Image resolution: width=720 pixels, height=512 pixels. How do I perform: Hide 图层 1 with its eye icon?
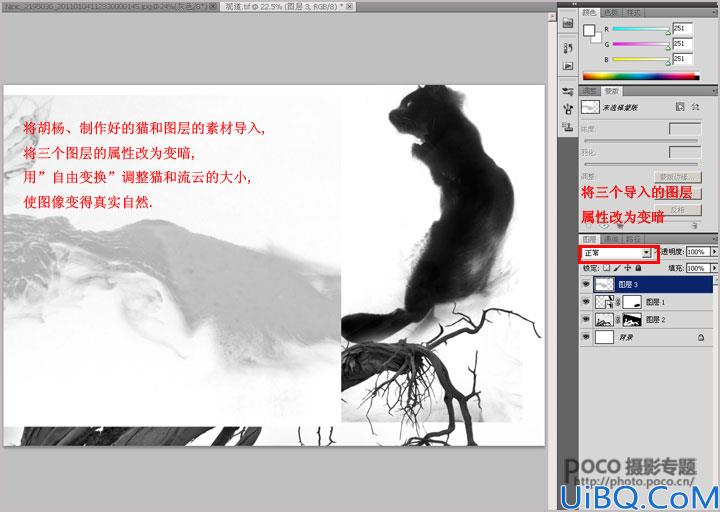click(586, 302)
